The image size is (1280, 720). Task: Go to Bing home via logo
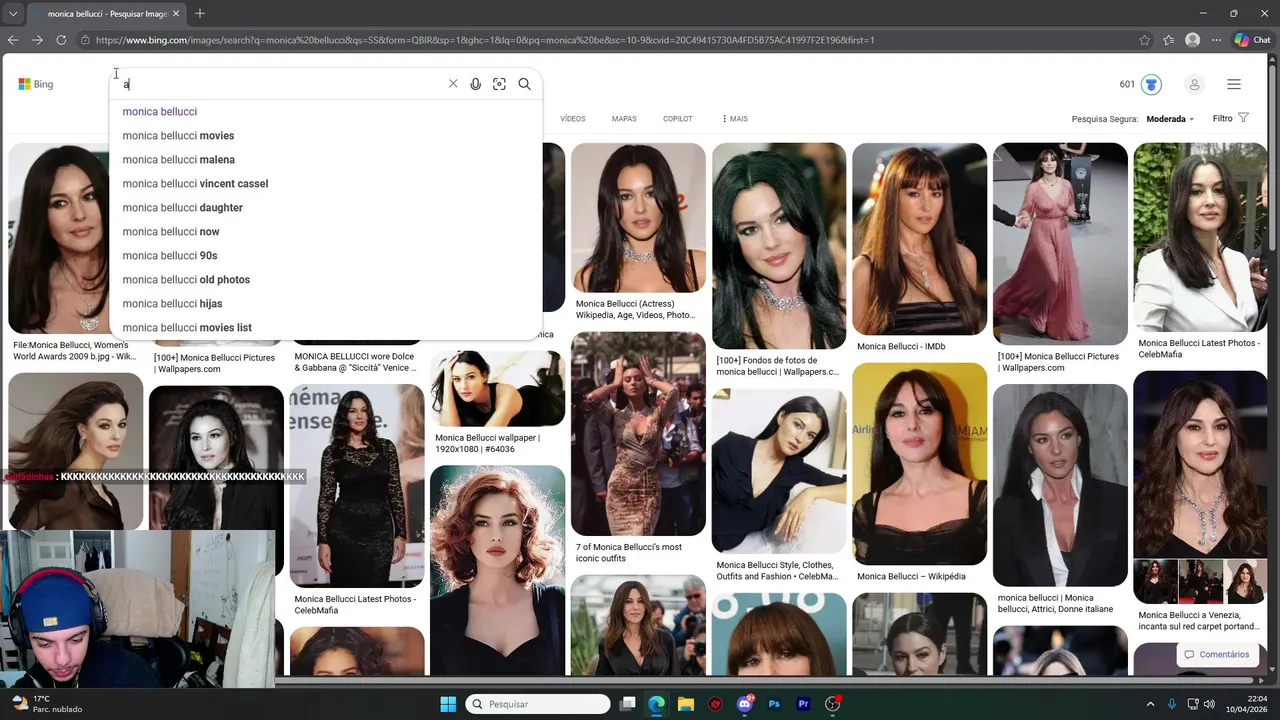coord(36,84)
